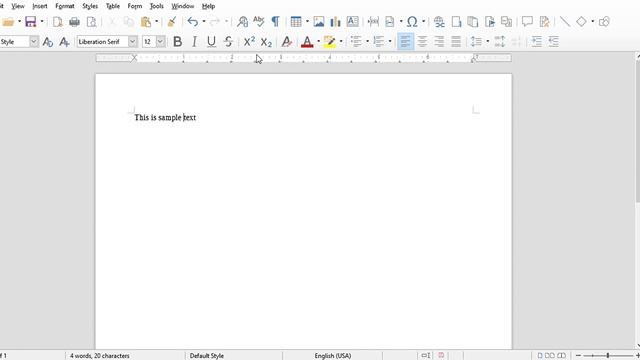Click Default Style in status bar

207,356
